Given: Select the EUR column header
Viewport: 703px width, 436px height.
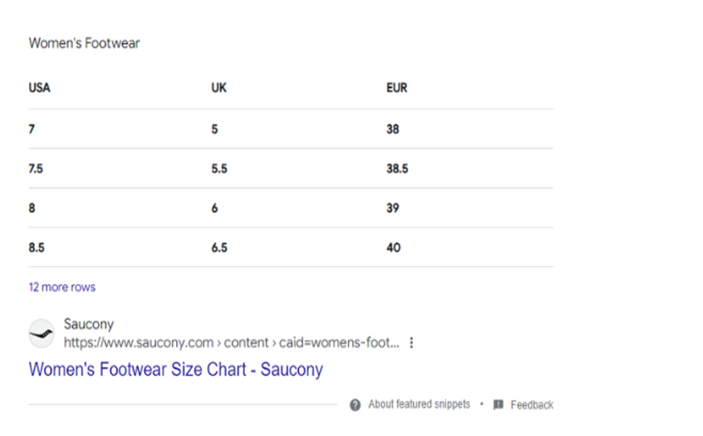Looking at the screenshot, I should coord(397,88).
